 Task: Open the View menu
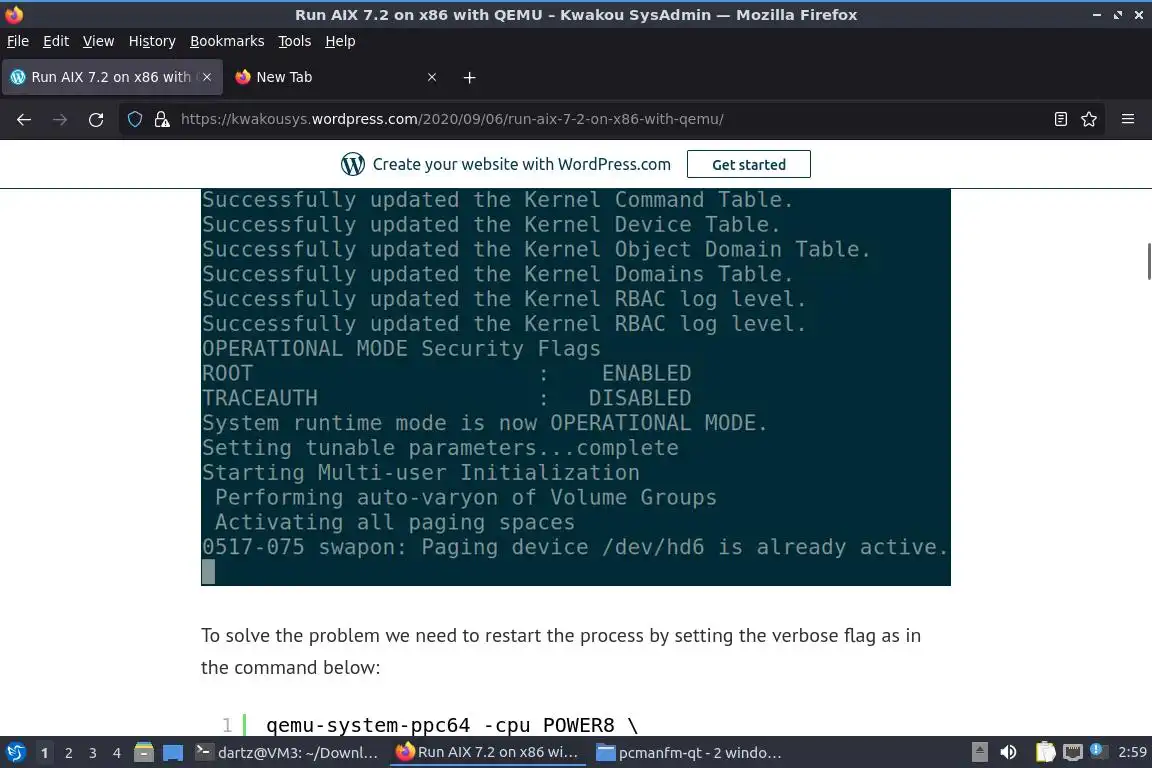pyautogui.click(x=98, y=41)
